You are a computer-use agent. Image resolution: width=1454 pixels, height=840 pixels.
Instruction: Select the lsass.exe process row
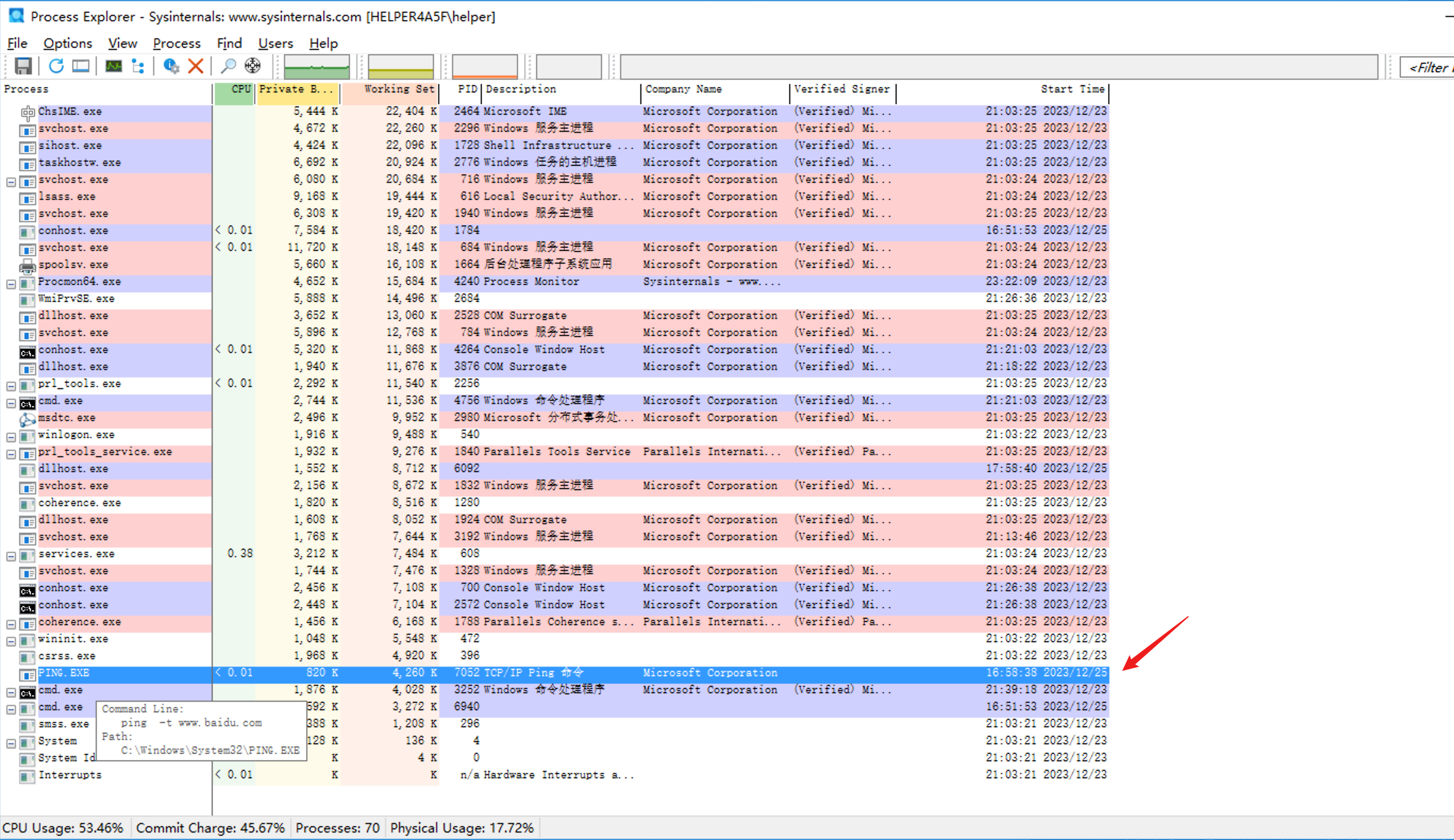coord(67,197)
